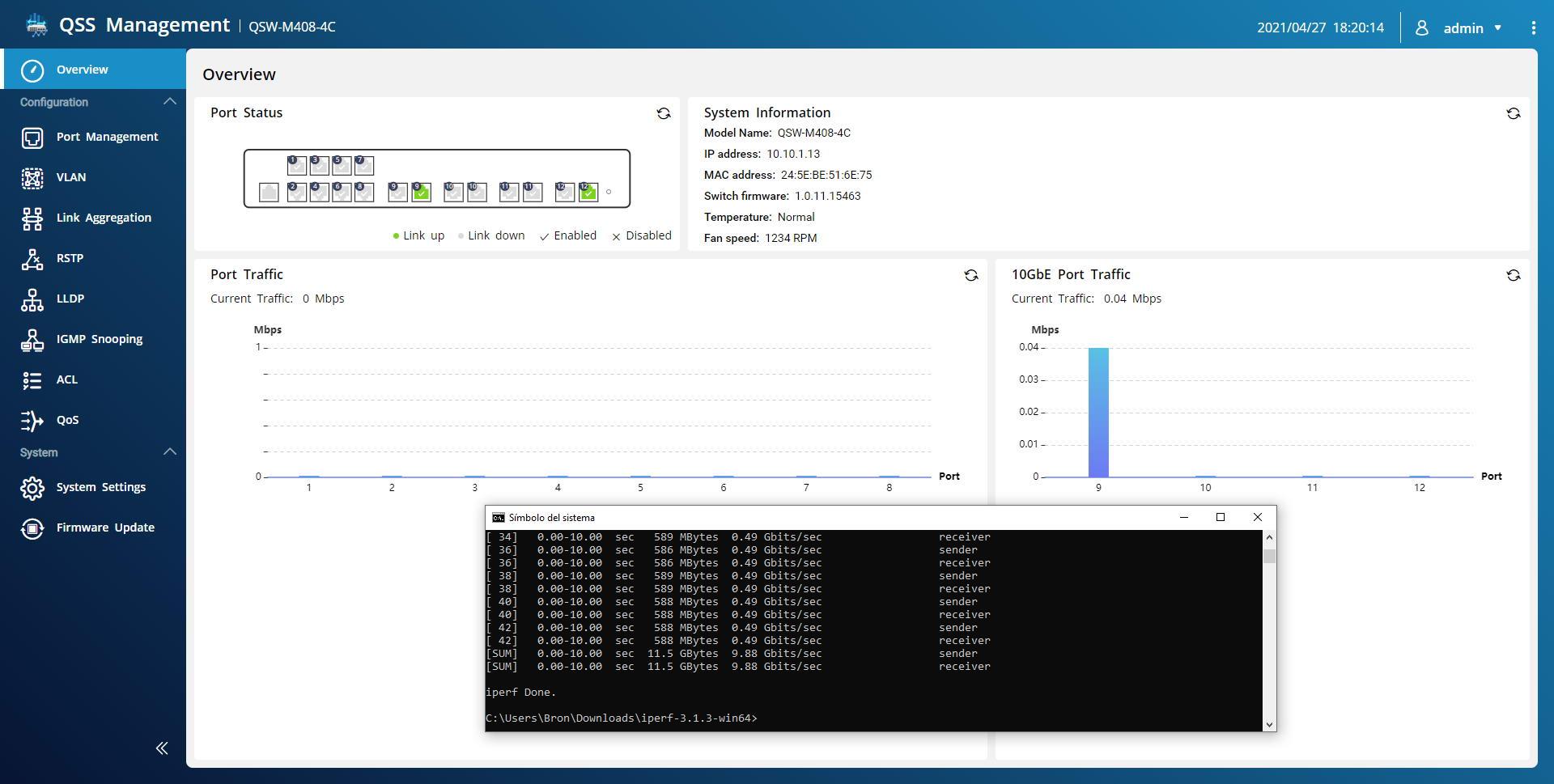Click Model Name QSW-M408-4C in System Information
This screenshot has height=784, width=1554.
coord(813,133)
